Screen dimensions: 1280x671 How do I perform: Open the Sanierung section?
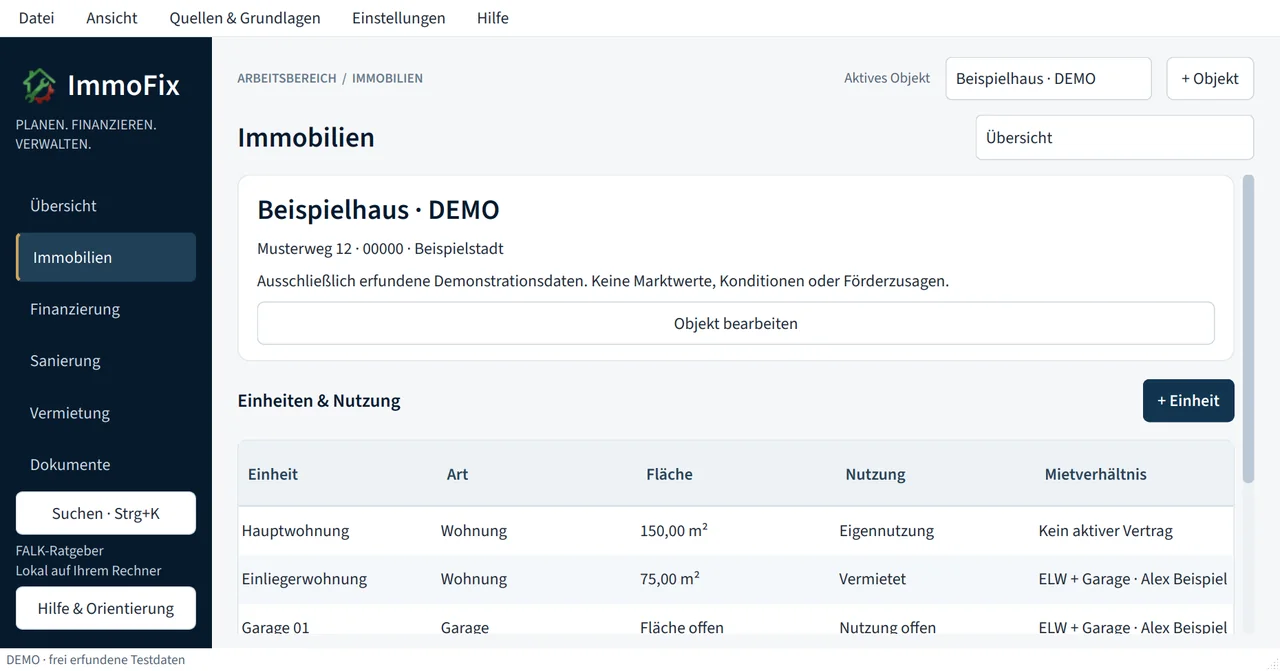(106, 362)
